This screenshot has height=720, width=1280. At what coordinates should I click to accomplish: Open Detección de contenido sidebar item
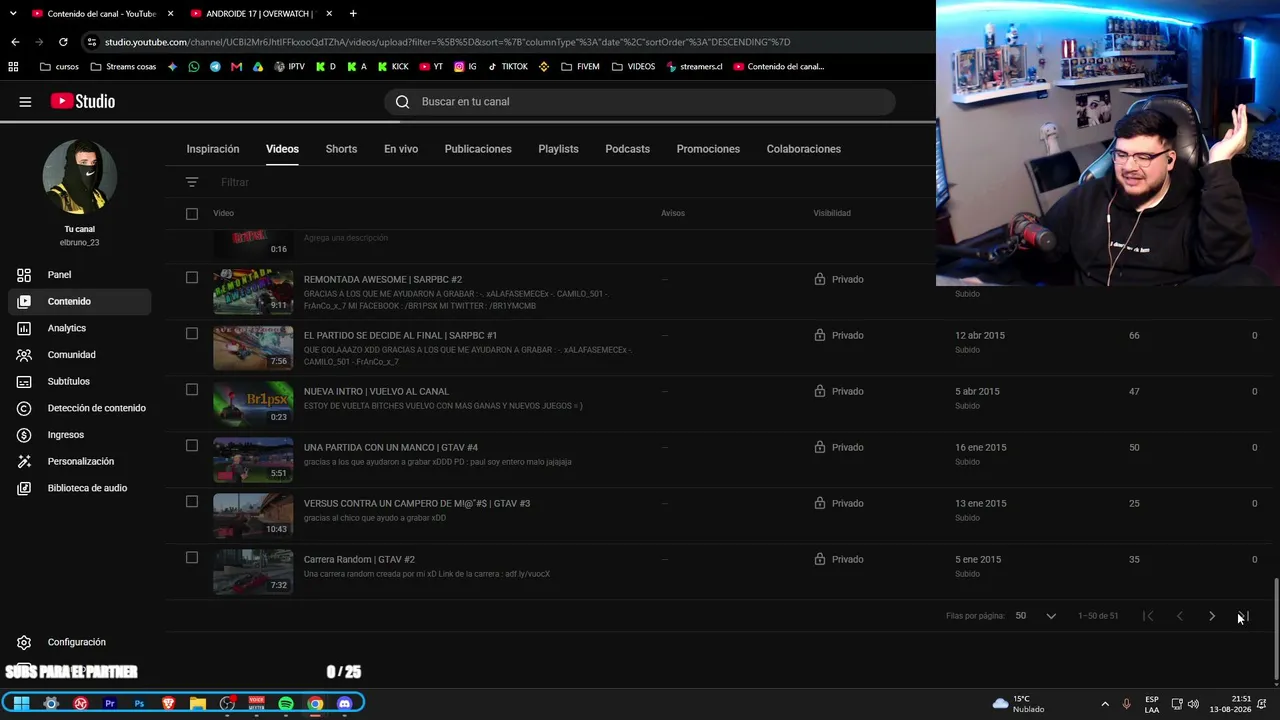[79, 408]
